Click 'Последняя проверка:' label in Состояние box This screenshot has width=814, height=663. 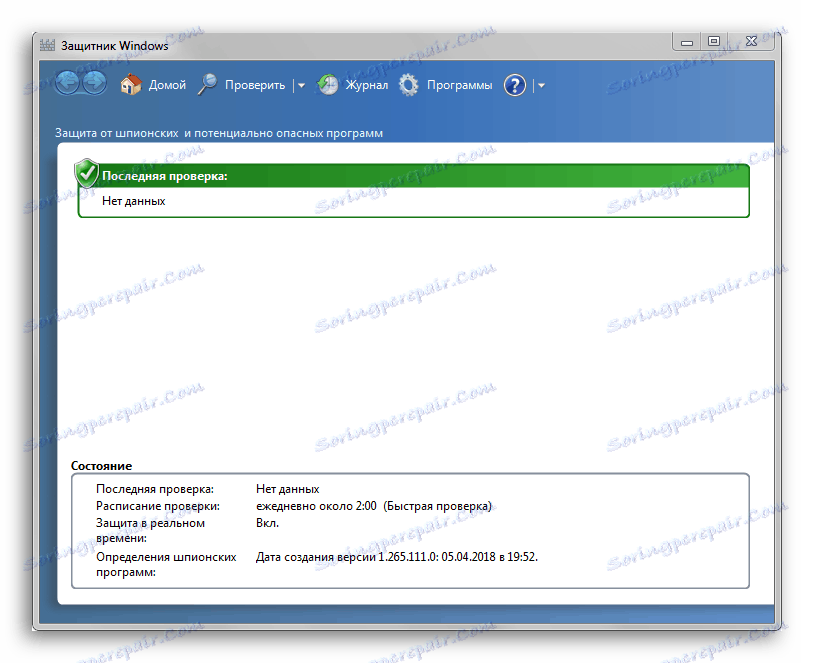click(155, 489)
